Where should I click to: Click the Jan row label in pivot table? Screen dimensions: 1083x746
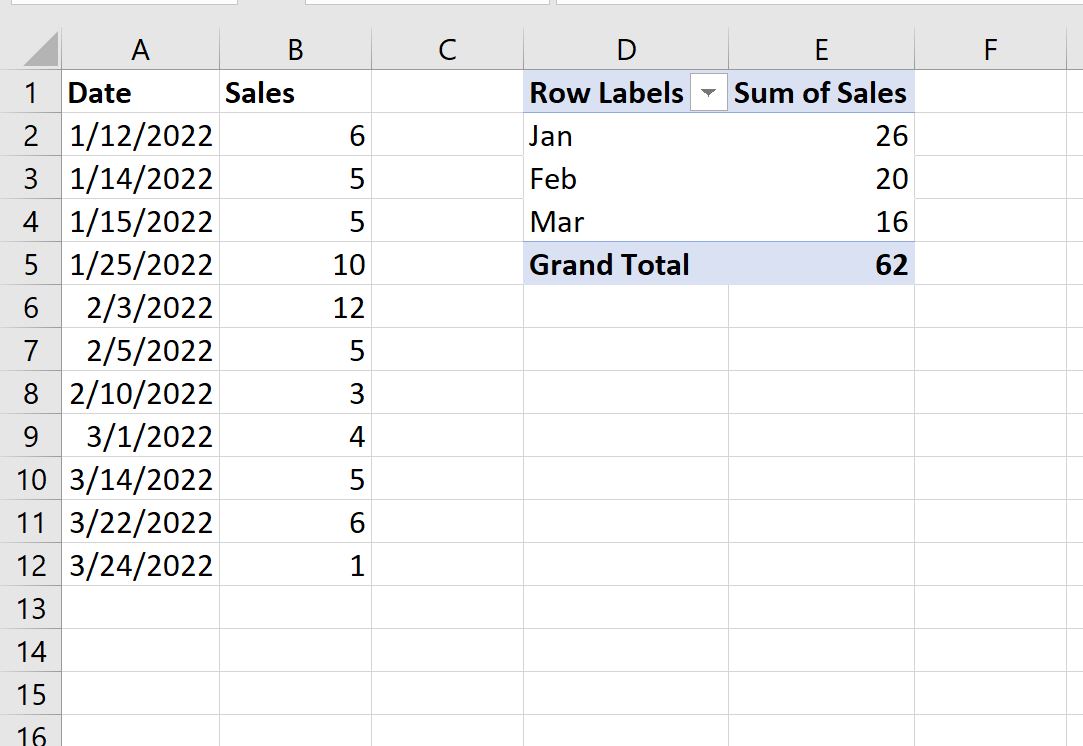point(625,136)
